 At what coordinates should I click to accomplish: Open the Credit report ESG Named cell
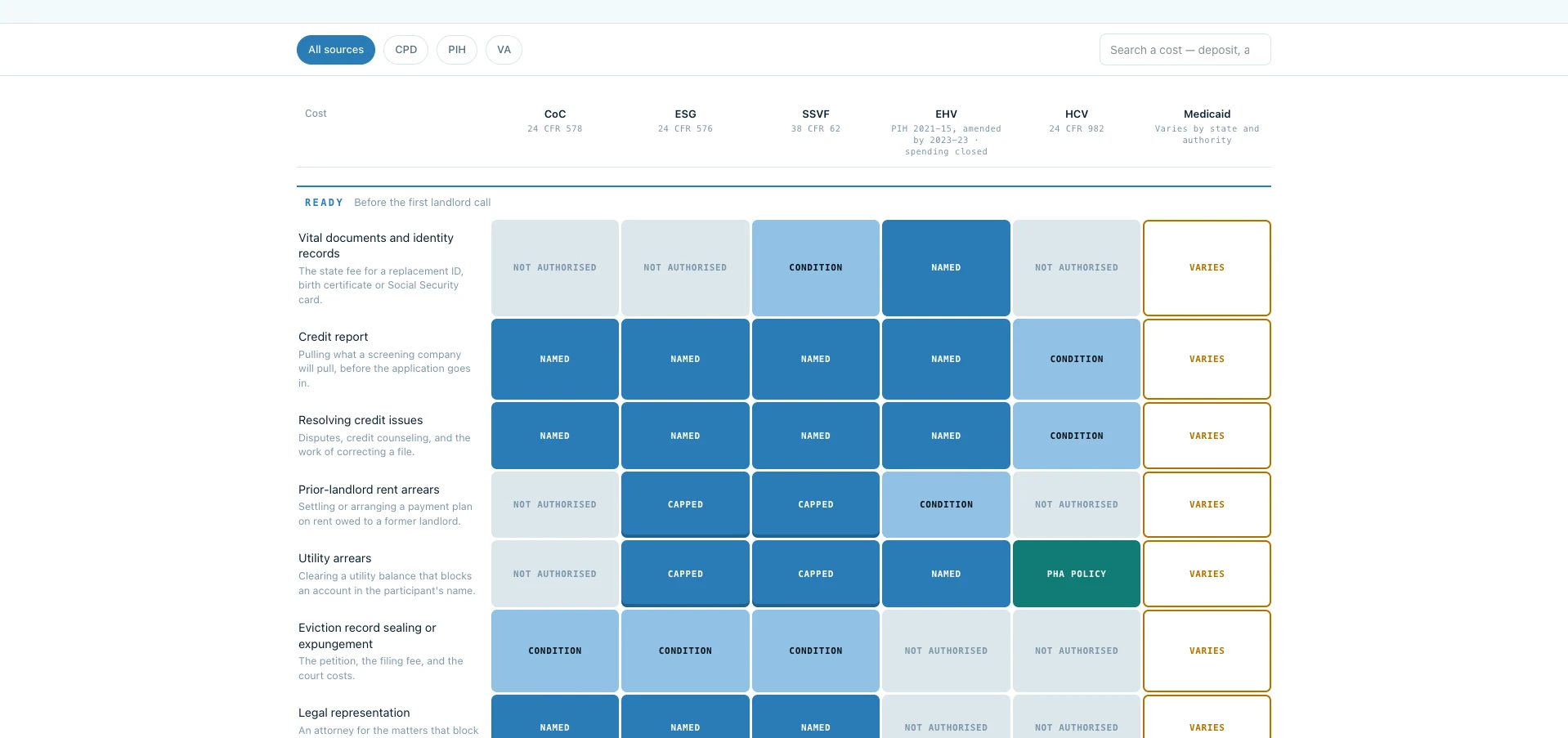pos(685,359)
